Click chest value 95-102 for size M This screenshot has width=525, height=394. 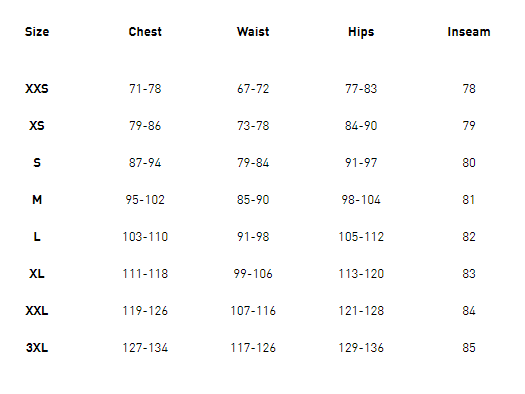point(145,200)
